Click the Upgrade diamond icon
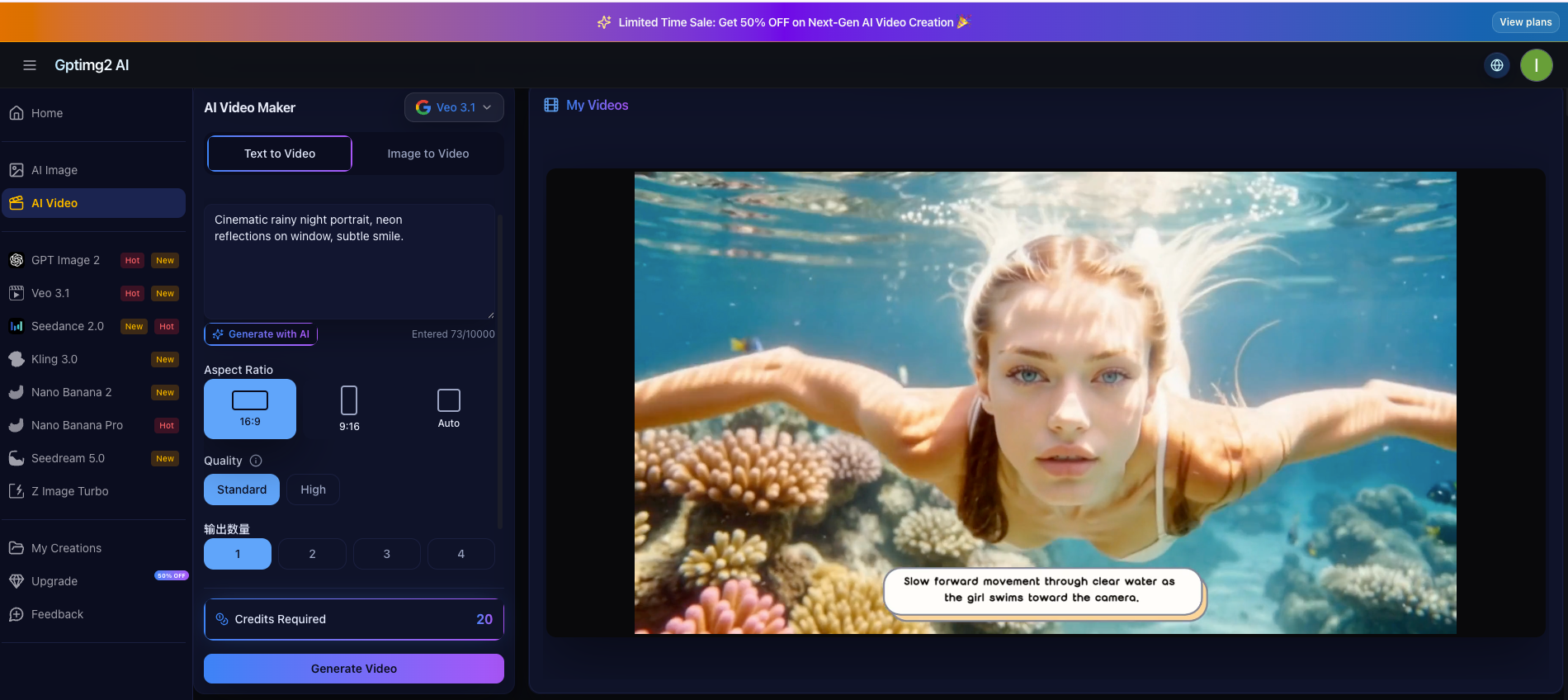Viewport: 1568px width, 700px height. tap(17, 581)
